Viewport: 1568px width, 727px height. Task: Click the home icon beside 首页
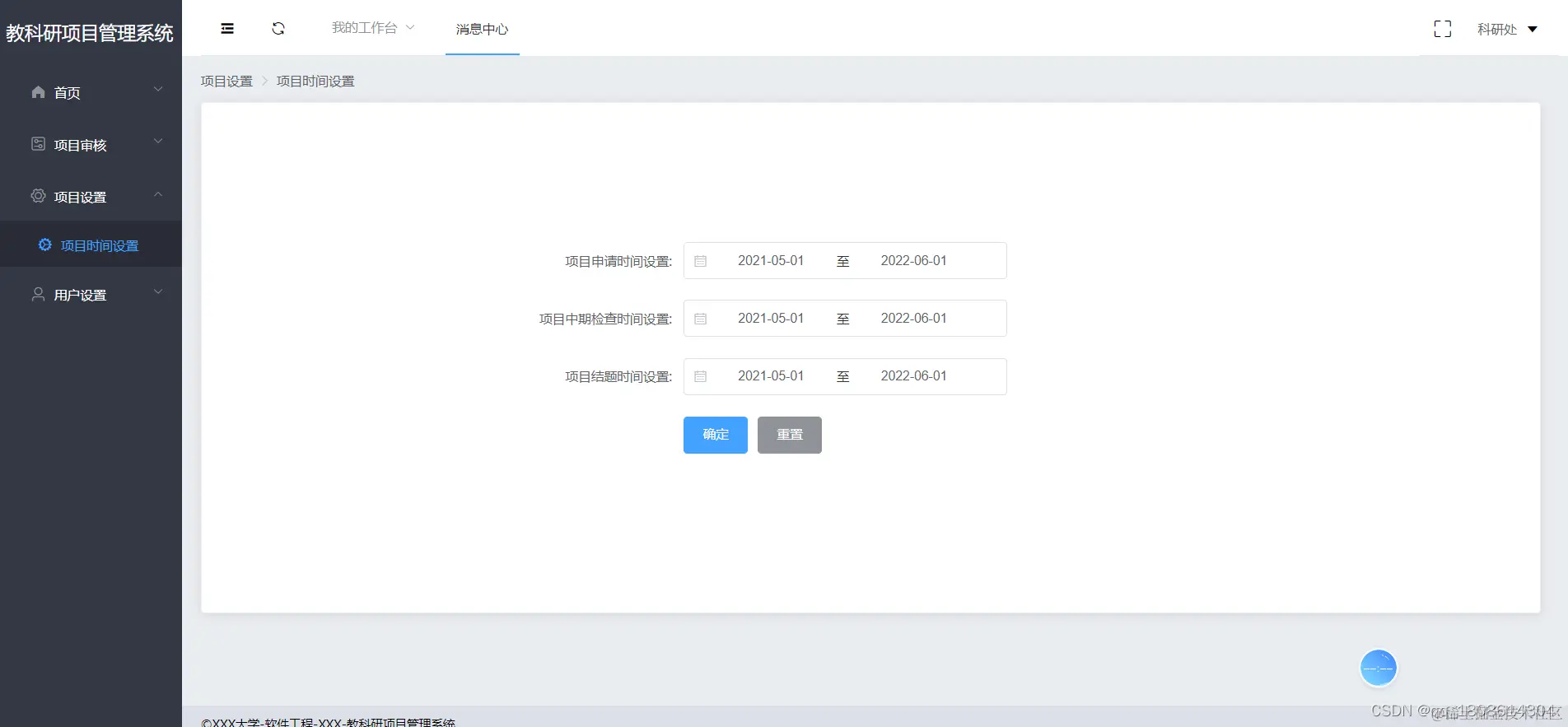point(38,92)
